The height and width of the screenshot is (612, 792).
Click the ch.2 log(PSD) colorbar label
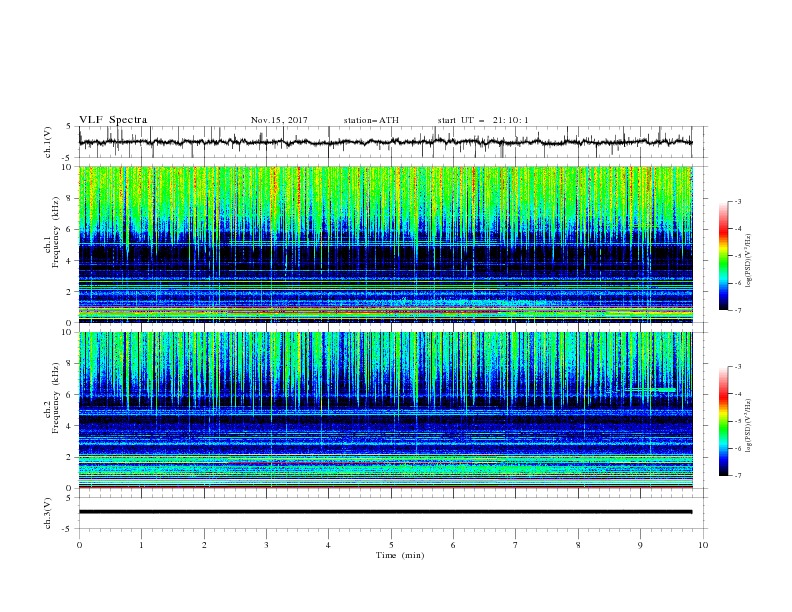click(x=748, y=425)
